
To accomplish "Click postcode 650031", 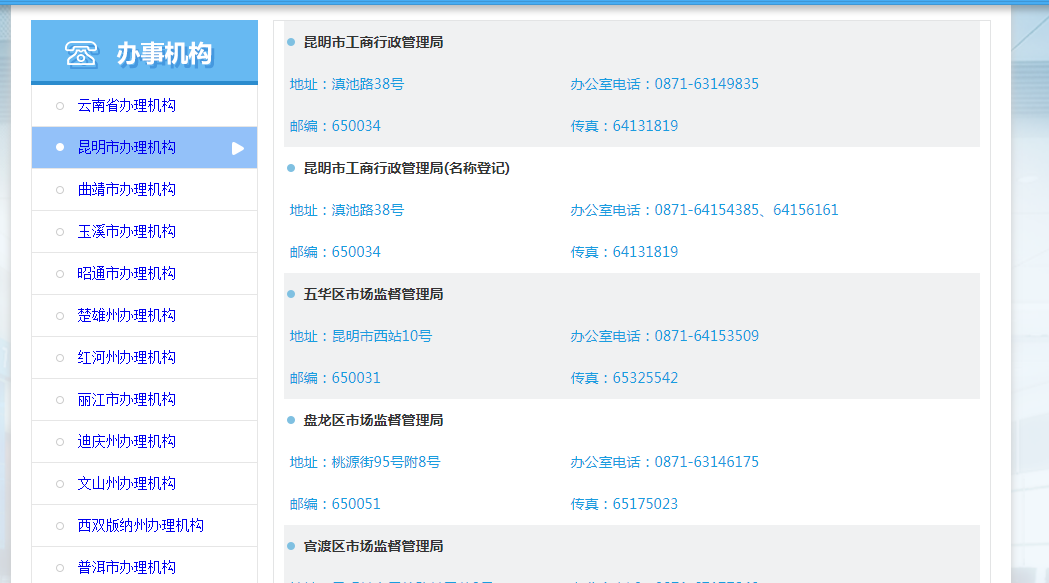I will pos(356,378).
